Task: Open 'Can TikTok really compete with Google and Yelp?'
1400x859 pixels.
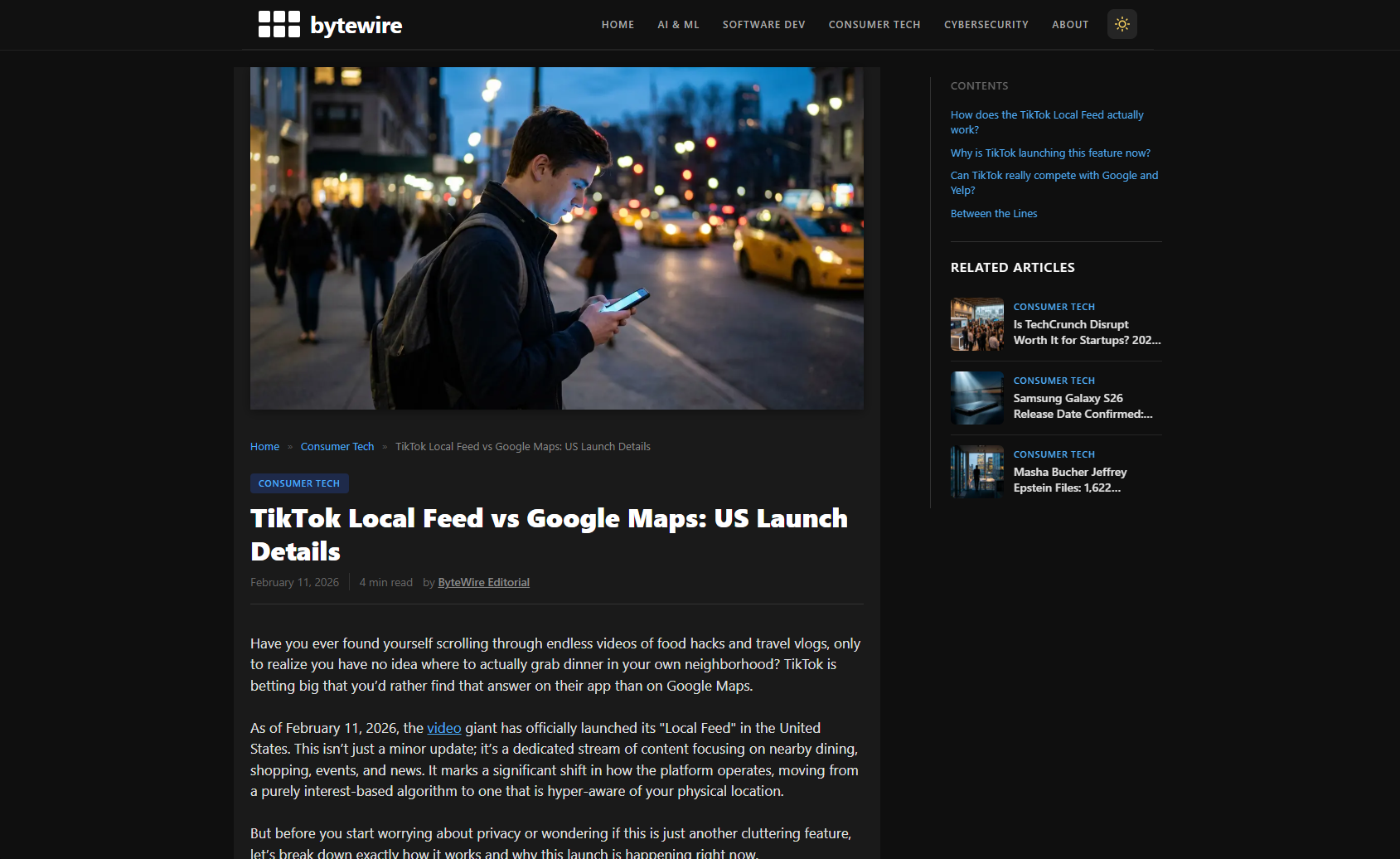Action: point(1054,182)
